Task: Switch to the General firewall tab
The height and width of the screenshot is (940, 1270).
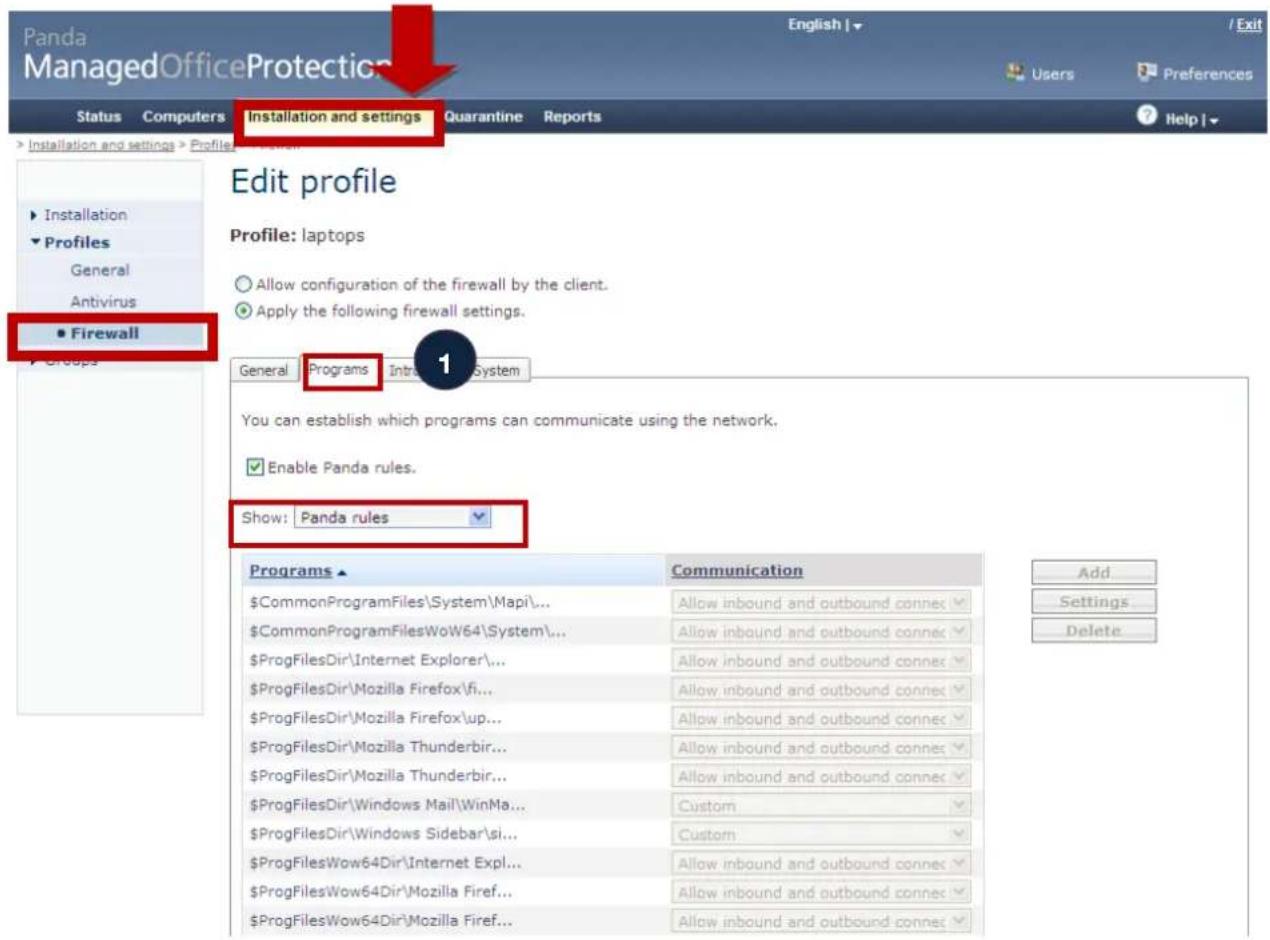Action: [x=264, y=370]
